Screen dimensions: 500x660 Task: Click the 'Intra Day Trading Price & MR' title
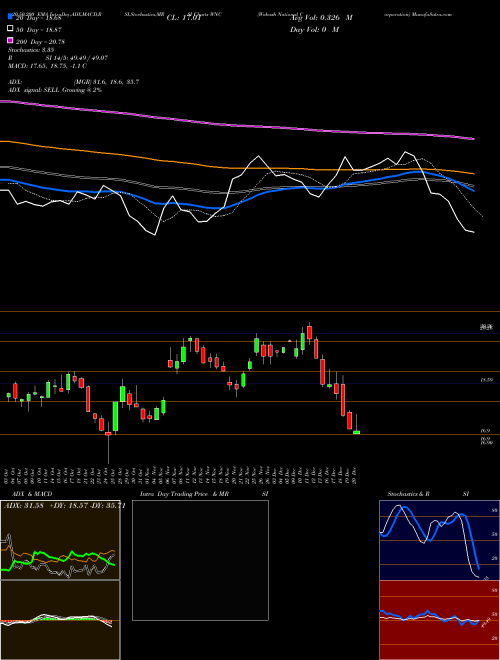coord(184,494)
